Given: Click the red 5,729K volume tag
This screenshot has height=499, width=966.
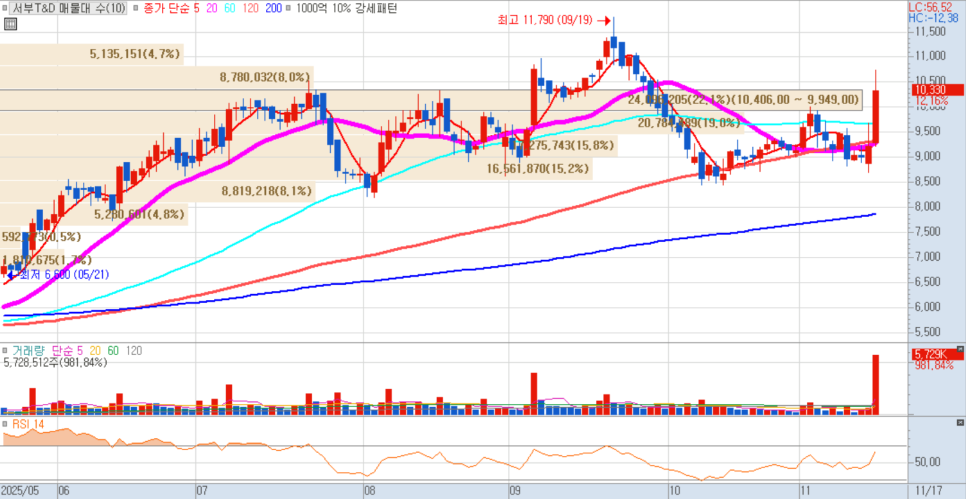Looking at the screenshot, I should [x=936, y=354].
